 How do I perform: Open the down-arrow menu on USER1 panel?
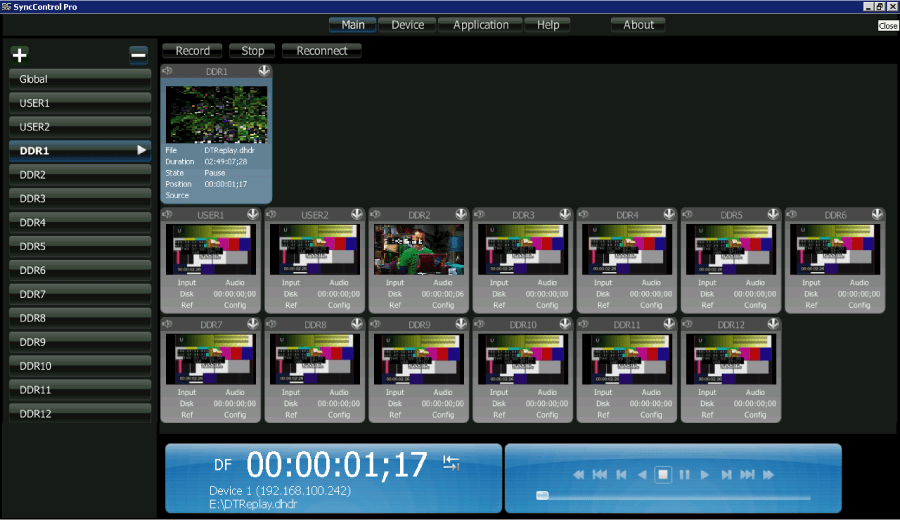253,214
